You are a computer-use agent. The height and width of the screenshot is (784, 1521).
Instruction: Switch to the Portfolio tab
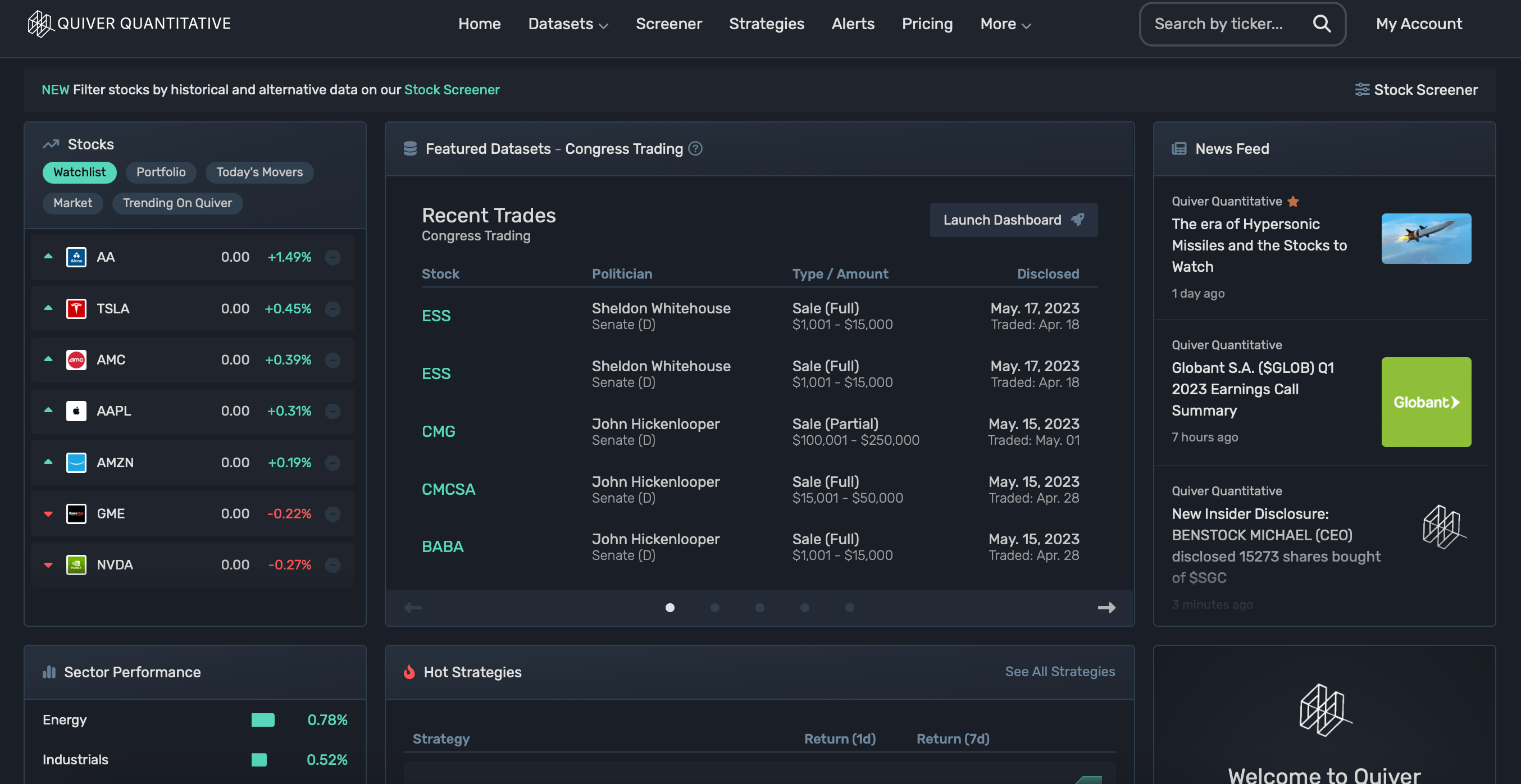pyautogui.click(x=161, y=172)
